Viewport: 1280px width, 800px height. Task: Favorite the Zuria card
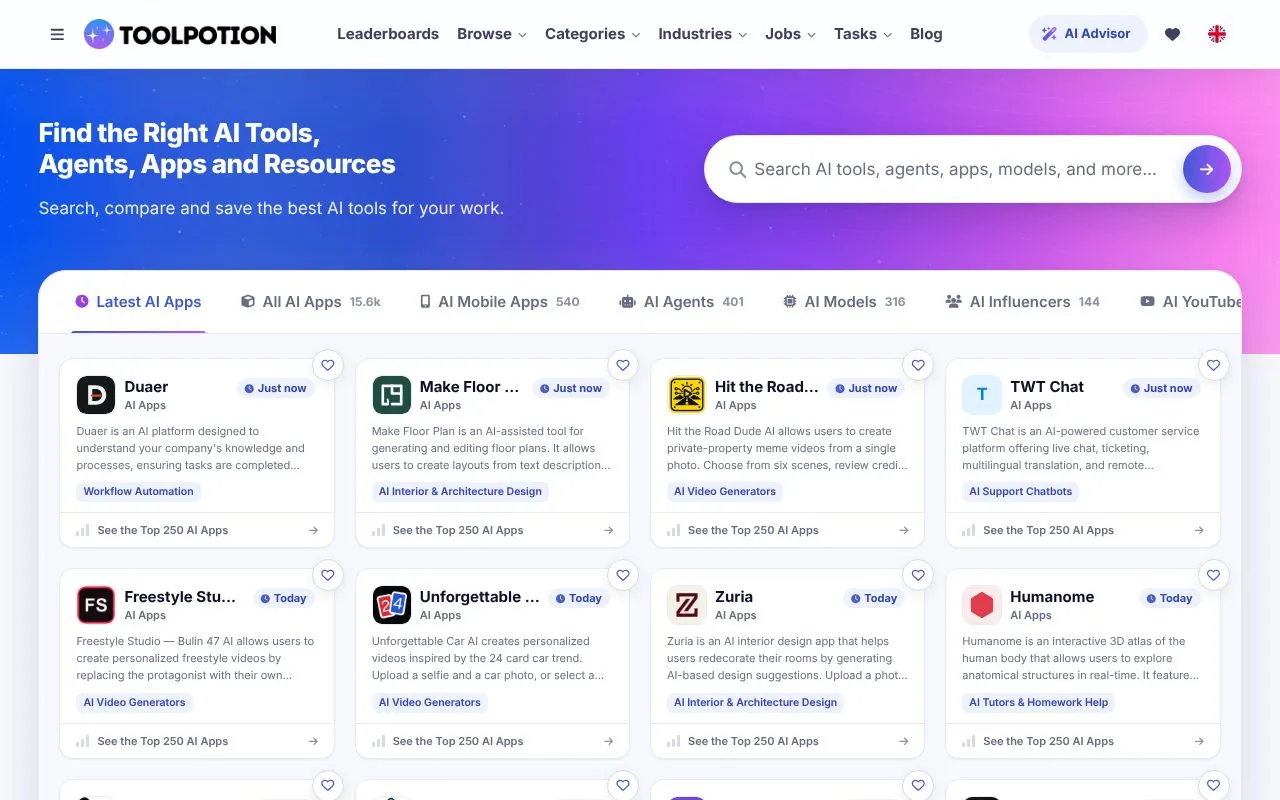(918, 575)
